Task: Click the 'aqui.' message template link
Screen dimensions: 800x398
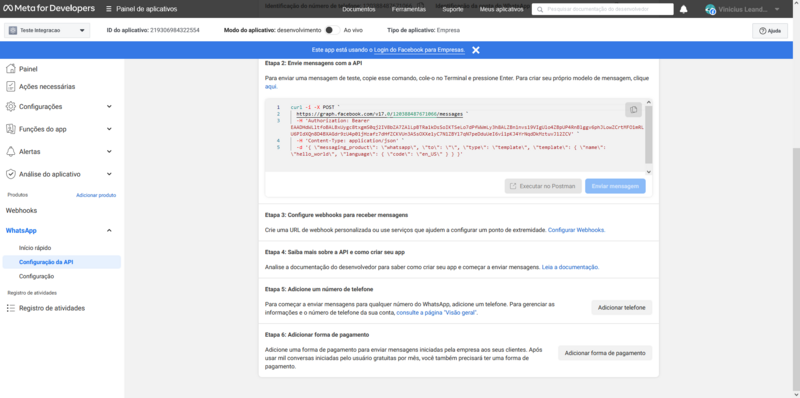Action: coord(271,87)
